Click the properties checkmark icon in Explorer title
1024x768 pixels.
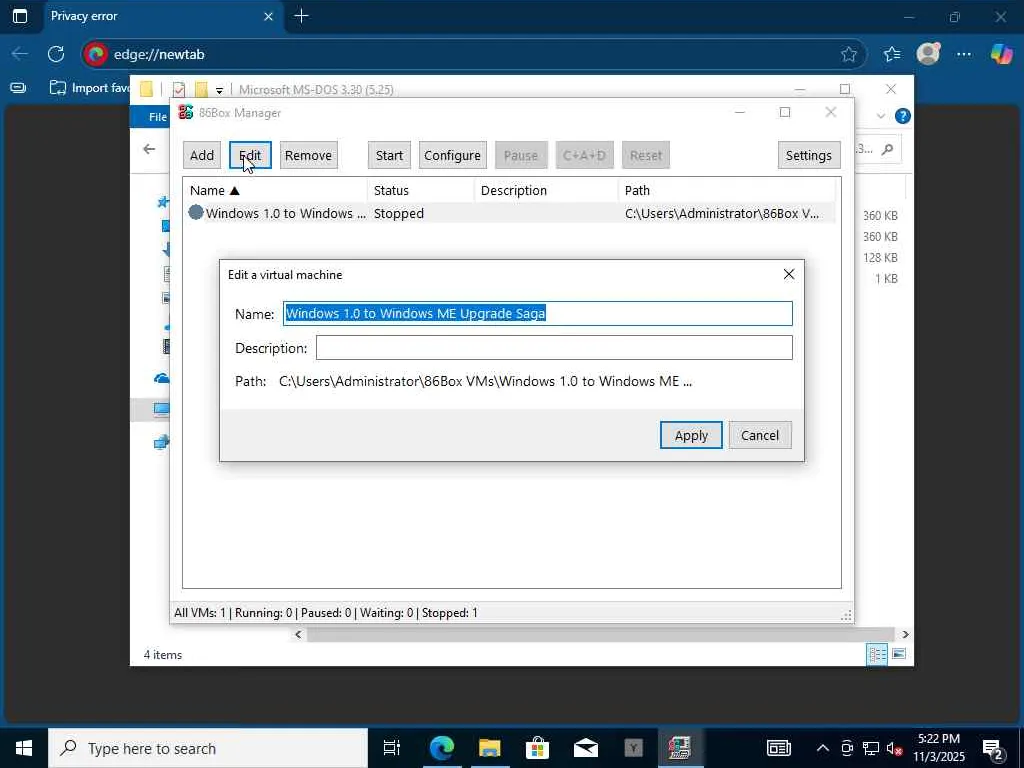(179, 89)
